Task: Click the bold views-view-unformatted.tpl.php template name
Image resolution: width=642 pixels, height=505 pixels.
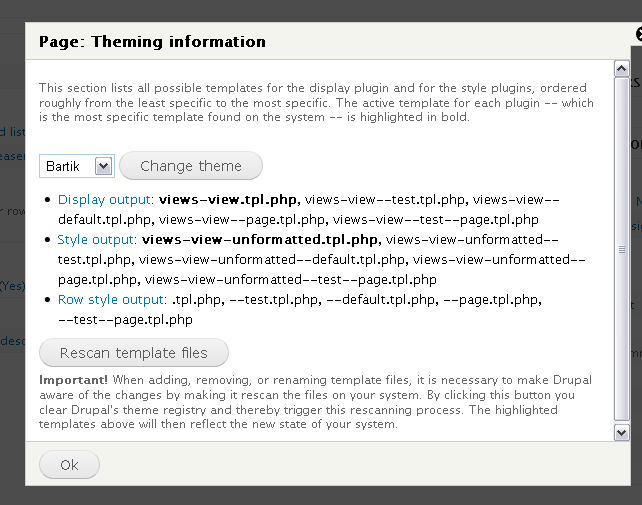Action: pos(260,240)
